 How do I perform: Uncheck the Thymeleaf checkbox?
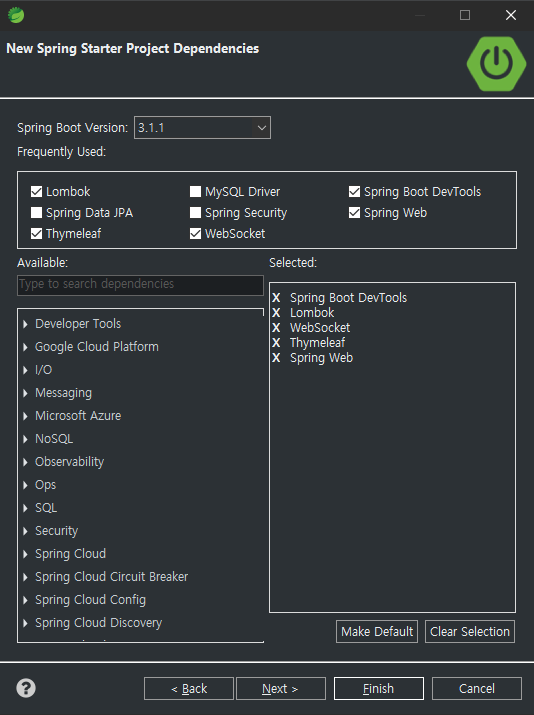point(36,233)
